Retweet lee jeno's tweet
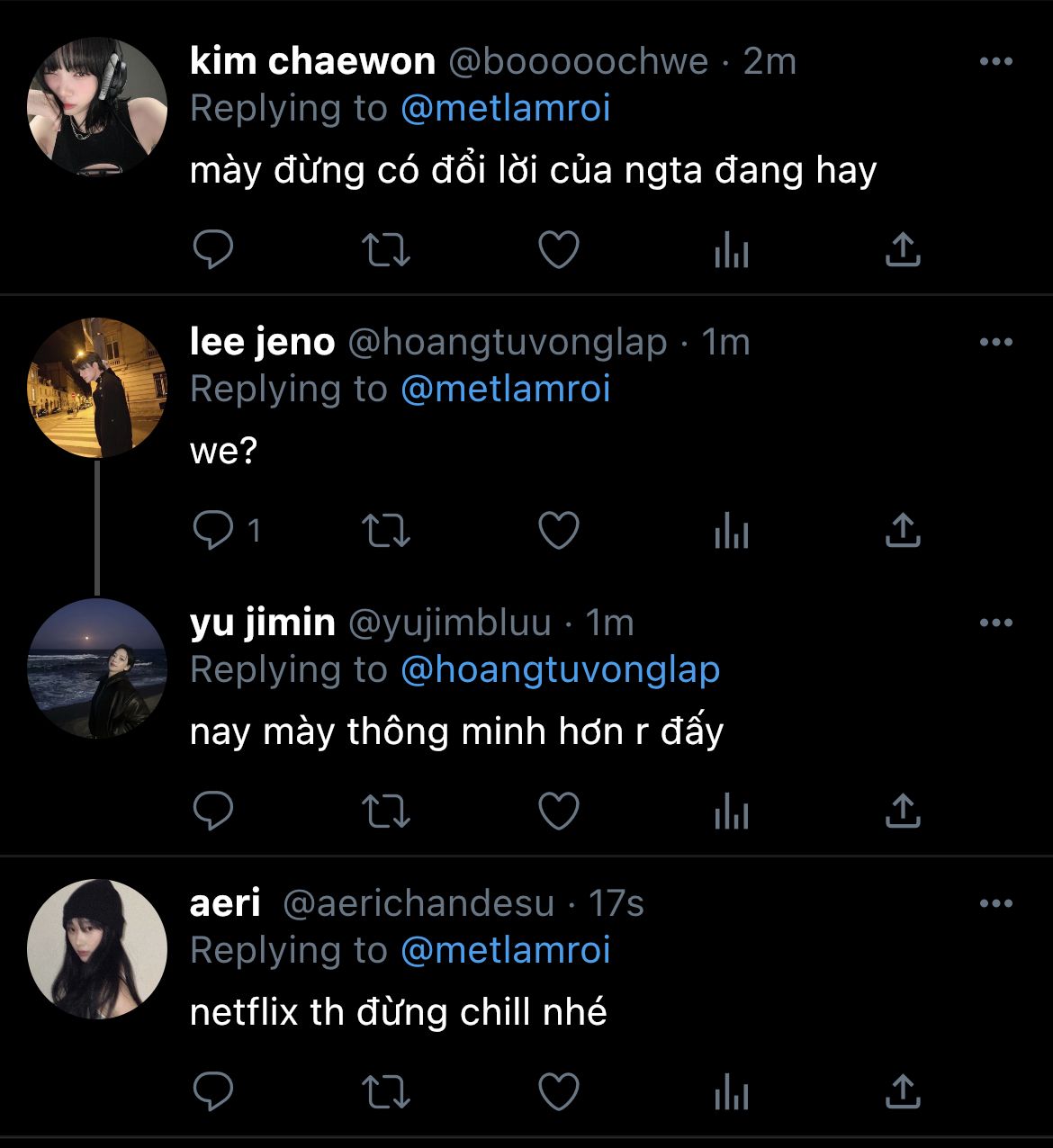The width and height of the screenshot is (1053, 1148). 385,531
